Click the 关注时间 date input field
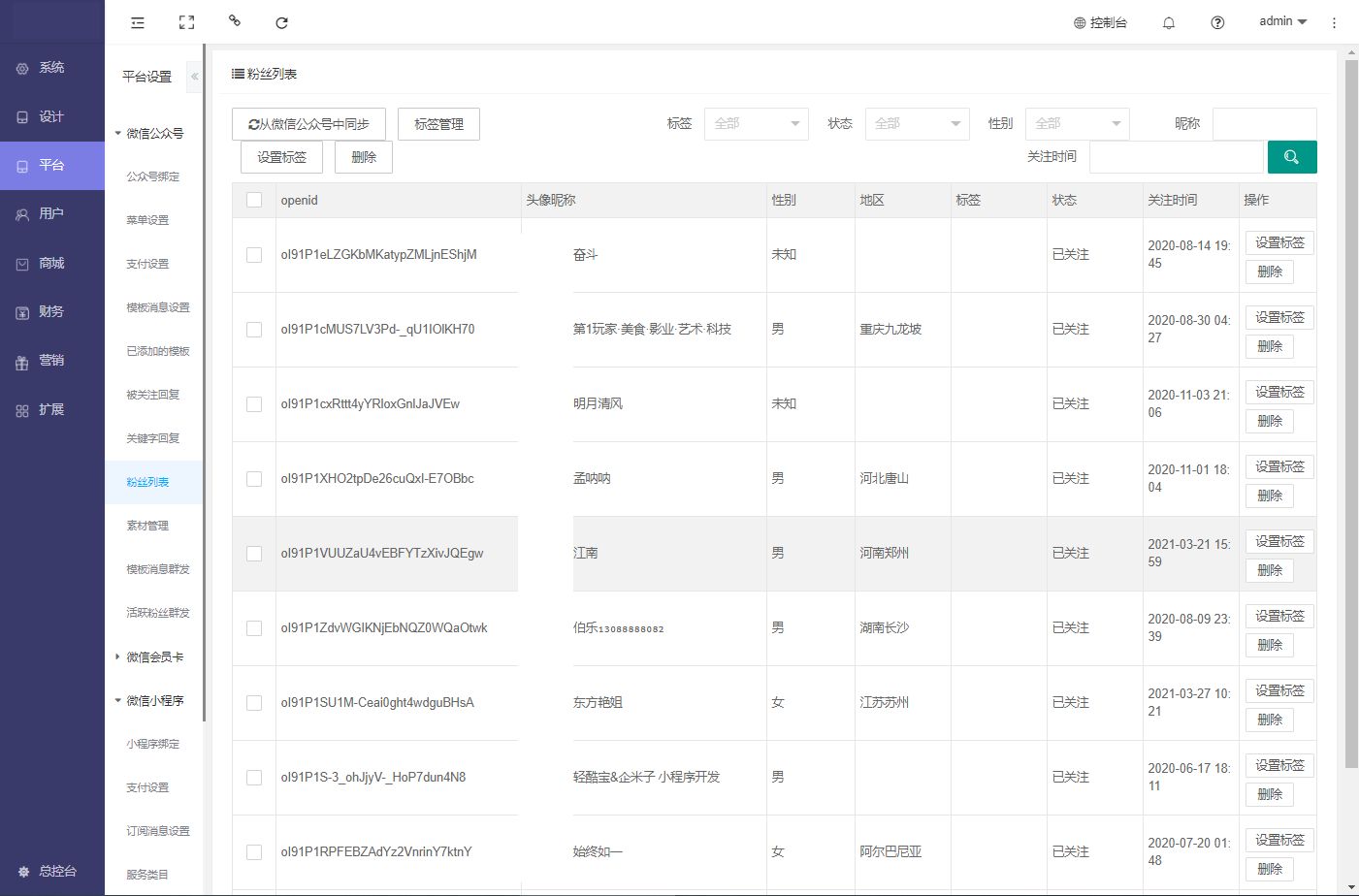Viewport: 1359px width, 896px height. pyautogui.click(x=1176, y=157)
